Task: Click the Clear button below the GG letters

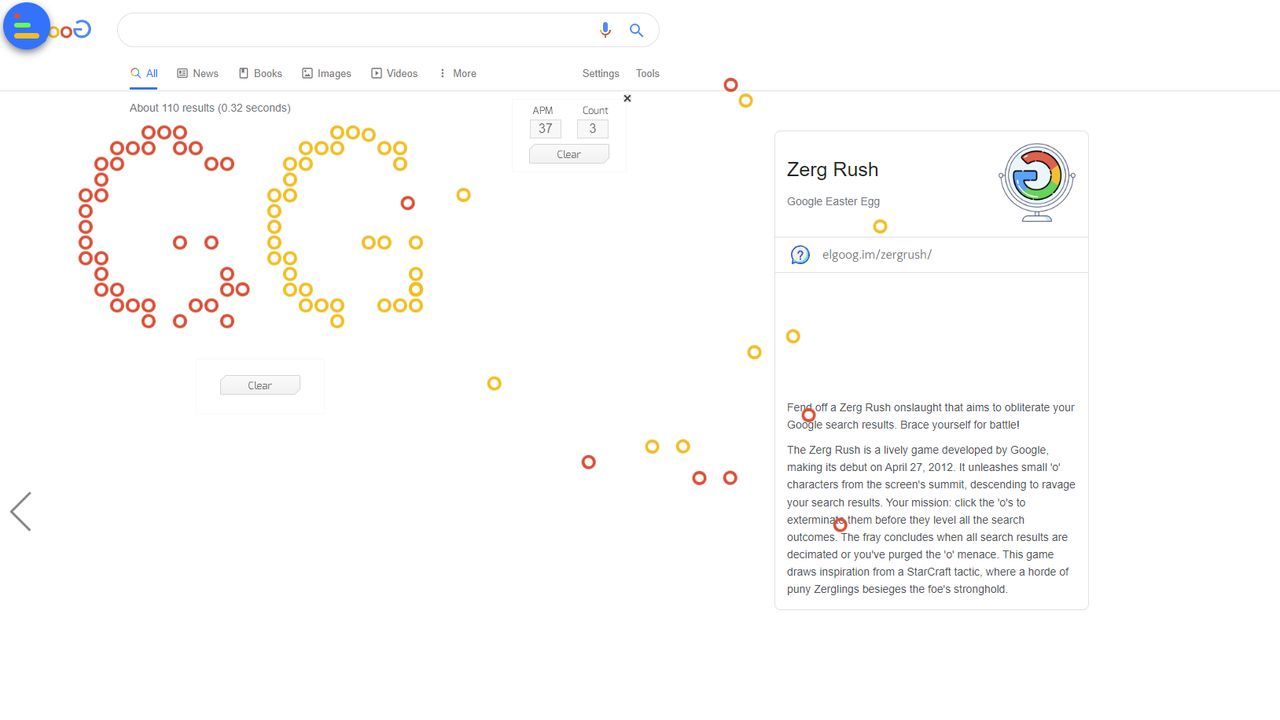Action: pyautogui.click(x=260, y=385)
